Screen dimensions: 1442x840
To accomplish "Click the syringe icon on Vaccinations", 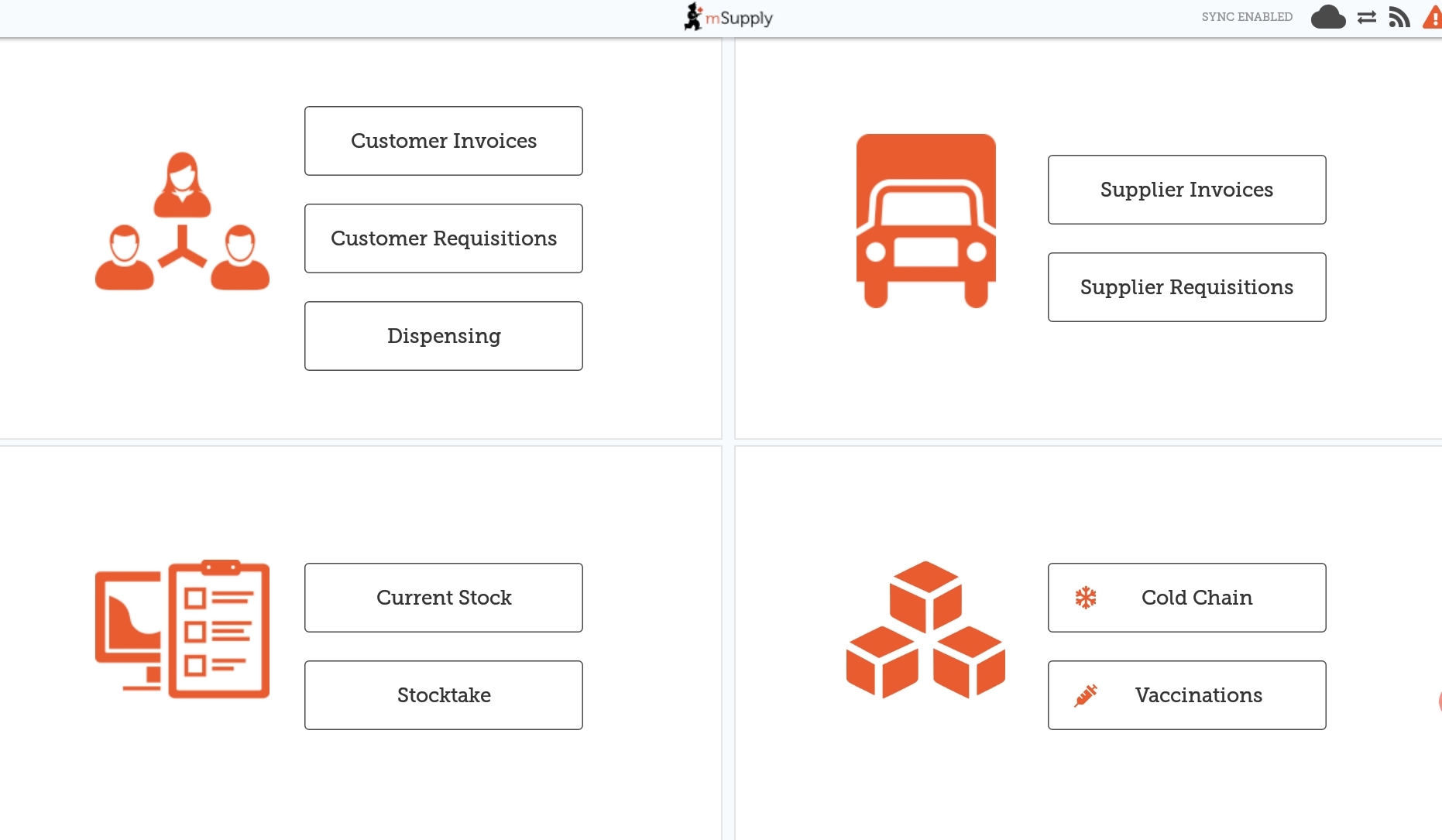I will tap(1086, 695).
